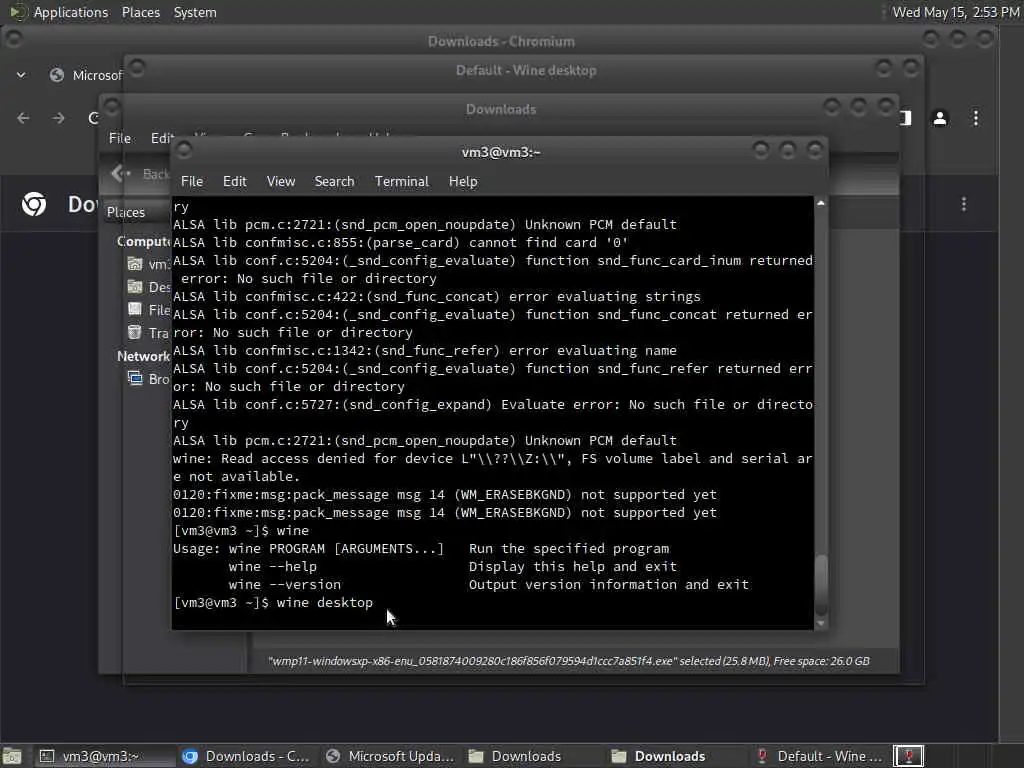Open the terminal Help menu
Screen dimensions: 1024x768
463,182
